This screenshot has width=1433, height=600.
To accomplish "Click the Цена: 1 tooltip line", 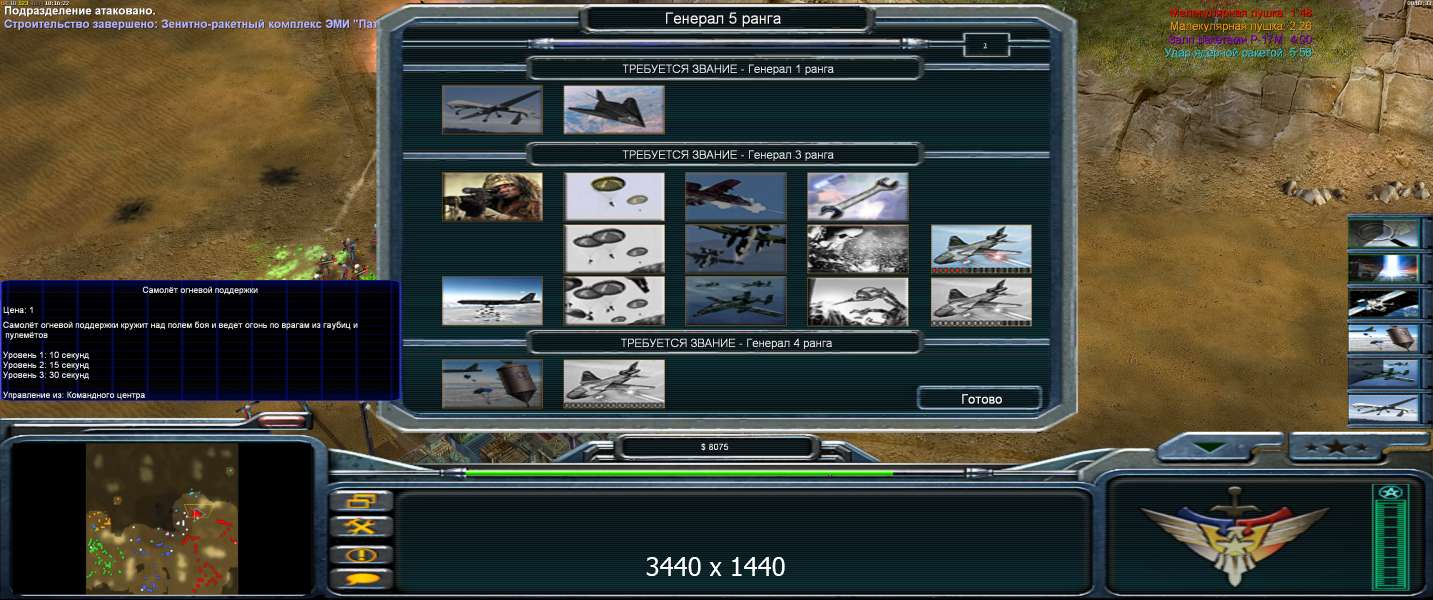I will [18, 310].
